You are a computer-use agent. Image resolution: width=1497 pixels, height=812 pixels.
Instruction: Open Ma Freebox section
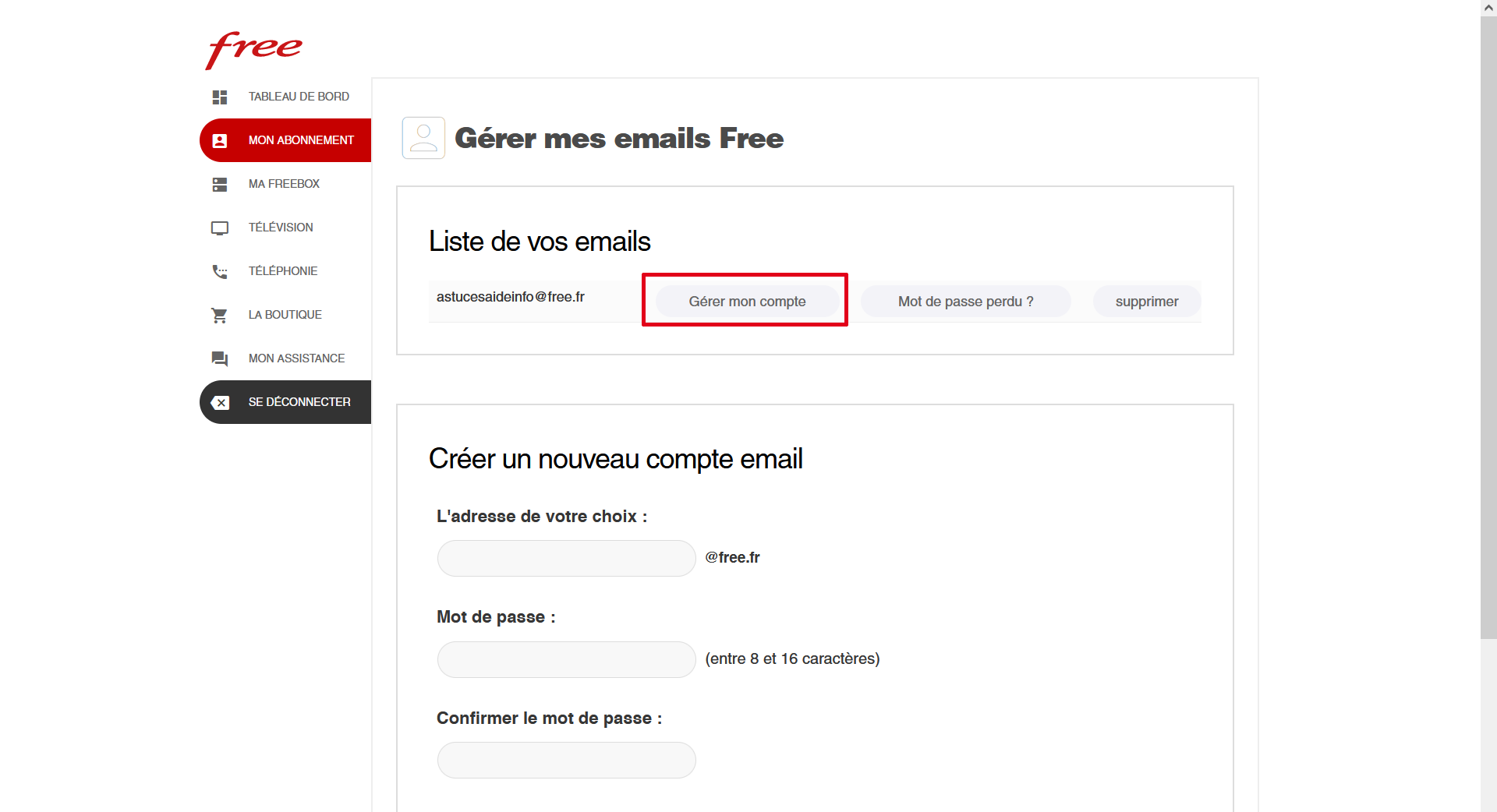(x=285, y=184)
